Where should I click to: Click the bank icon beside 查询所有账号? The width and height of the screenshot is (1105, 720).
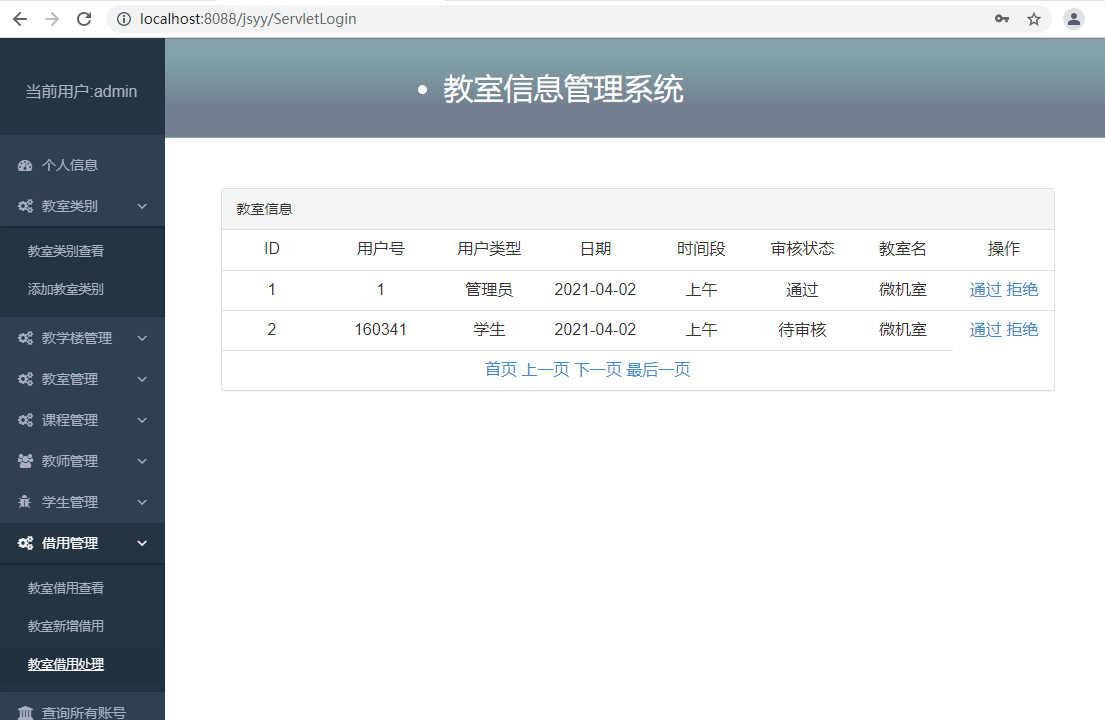25,712
